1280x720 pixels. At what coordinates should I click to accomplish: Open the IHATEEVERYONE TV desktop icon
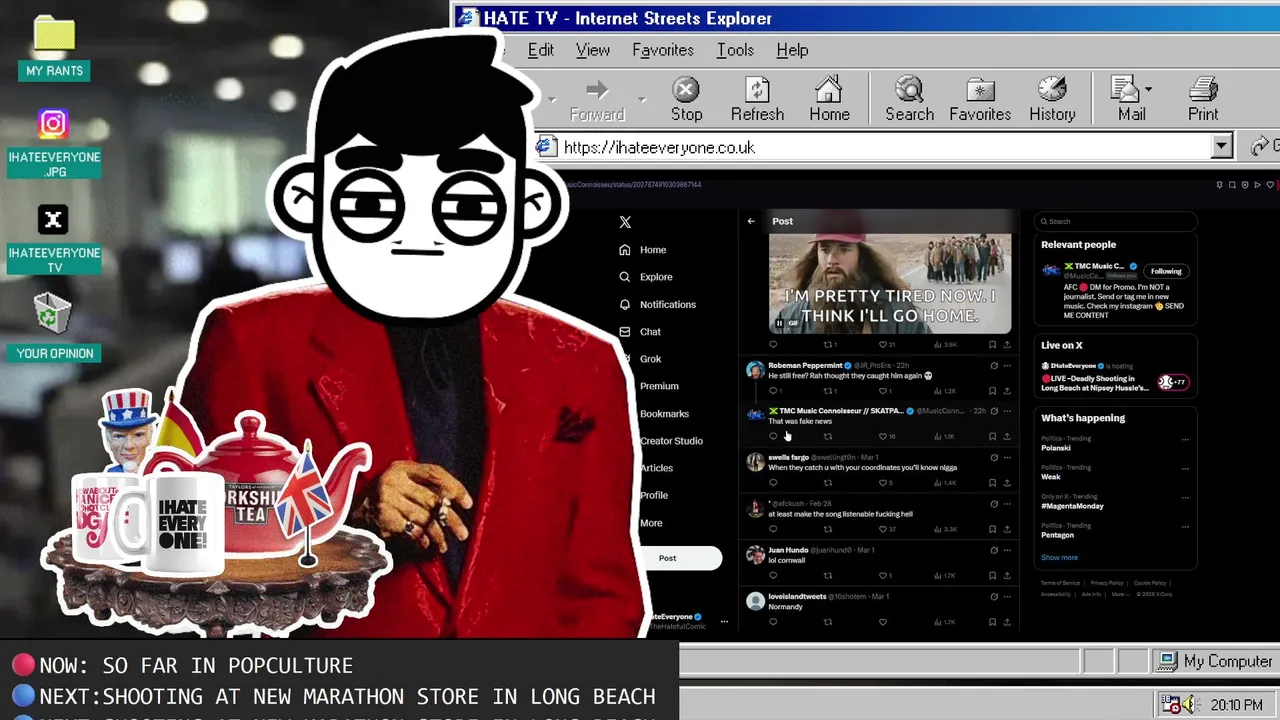pyautogui.click(x=54, y=238)
